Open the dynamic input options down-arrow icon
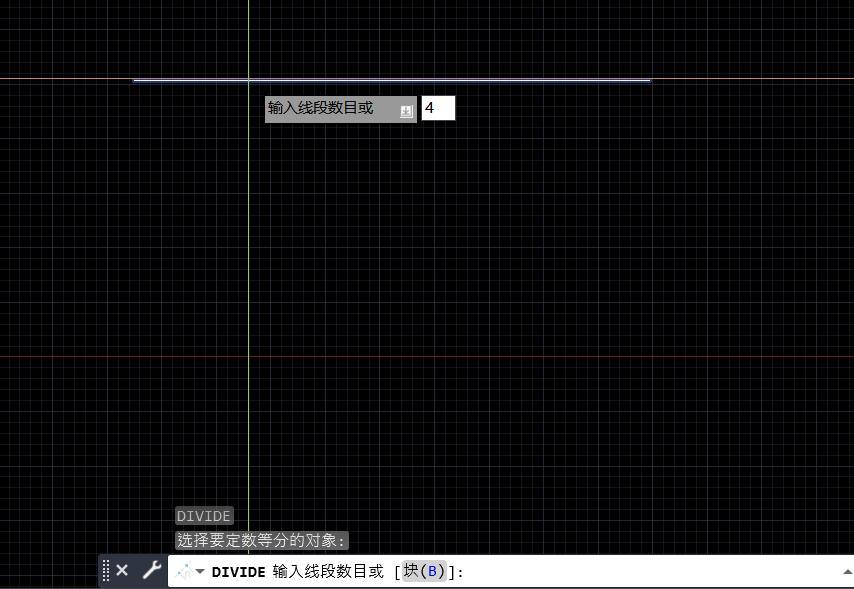 point(406,111)
